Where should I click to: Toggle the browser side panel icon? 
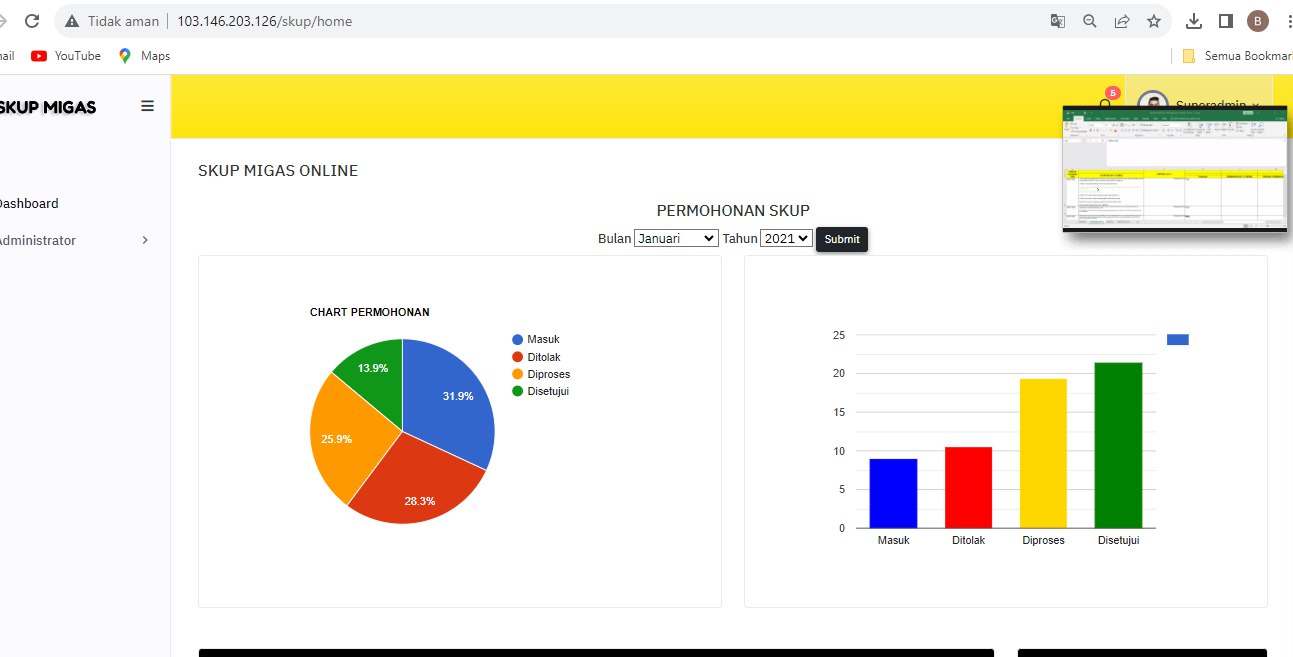(x=1225, y=21)
